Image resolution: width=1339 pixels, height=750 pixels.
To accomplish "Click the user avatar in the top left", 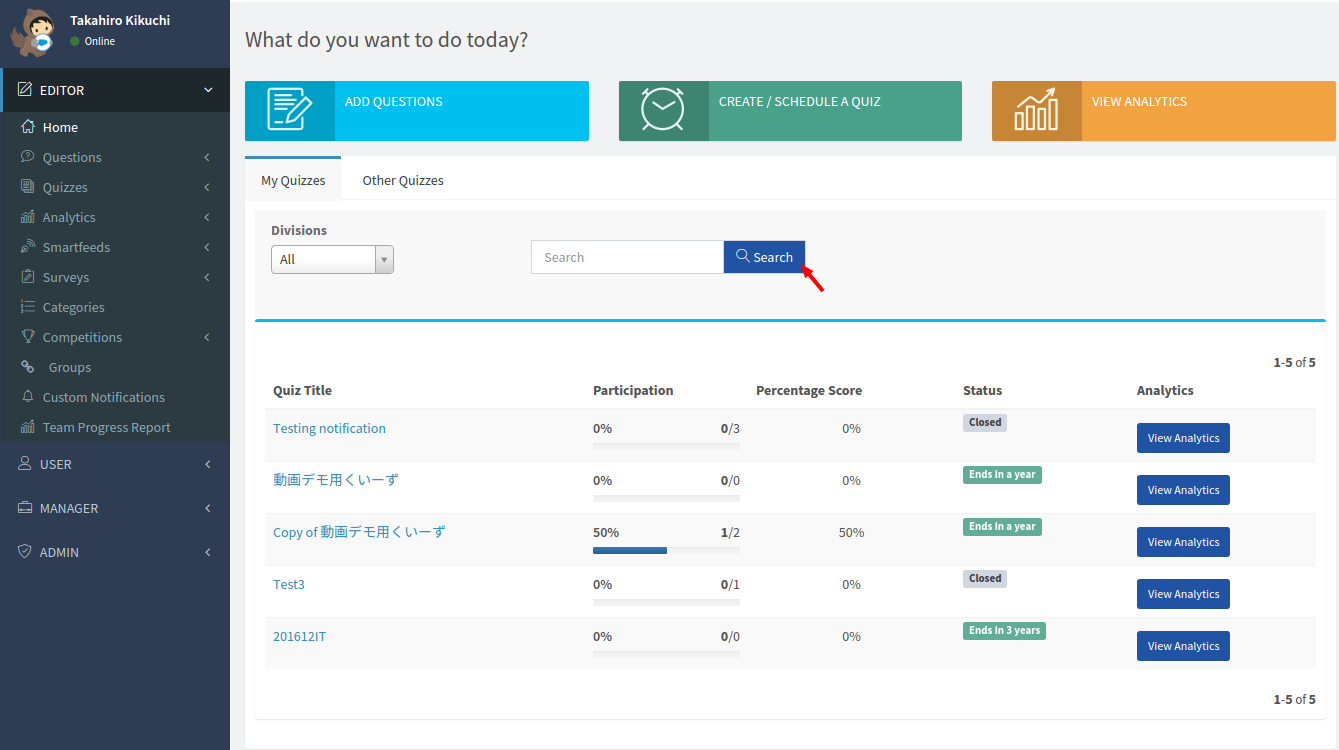I will coord(35,33).
